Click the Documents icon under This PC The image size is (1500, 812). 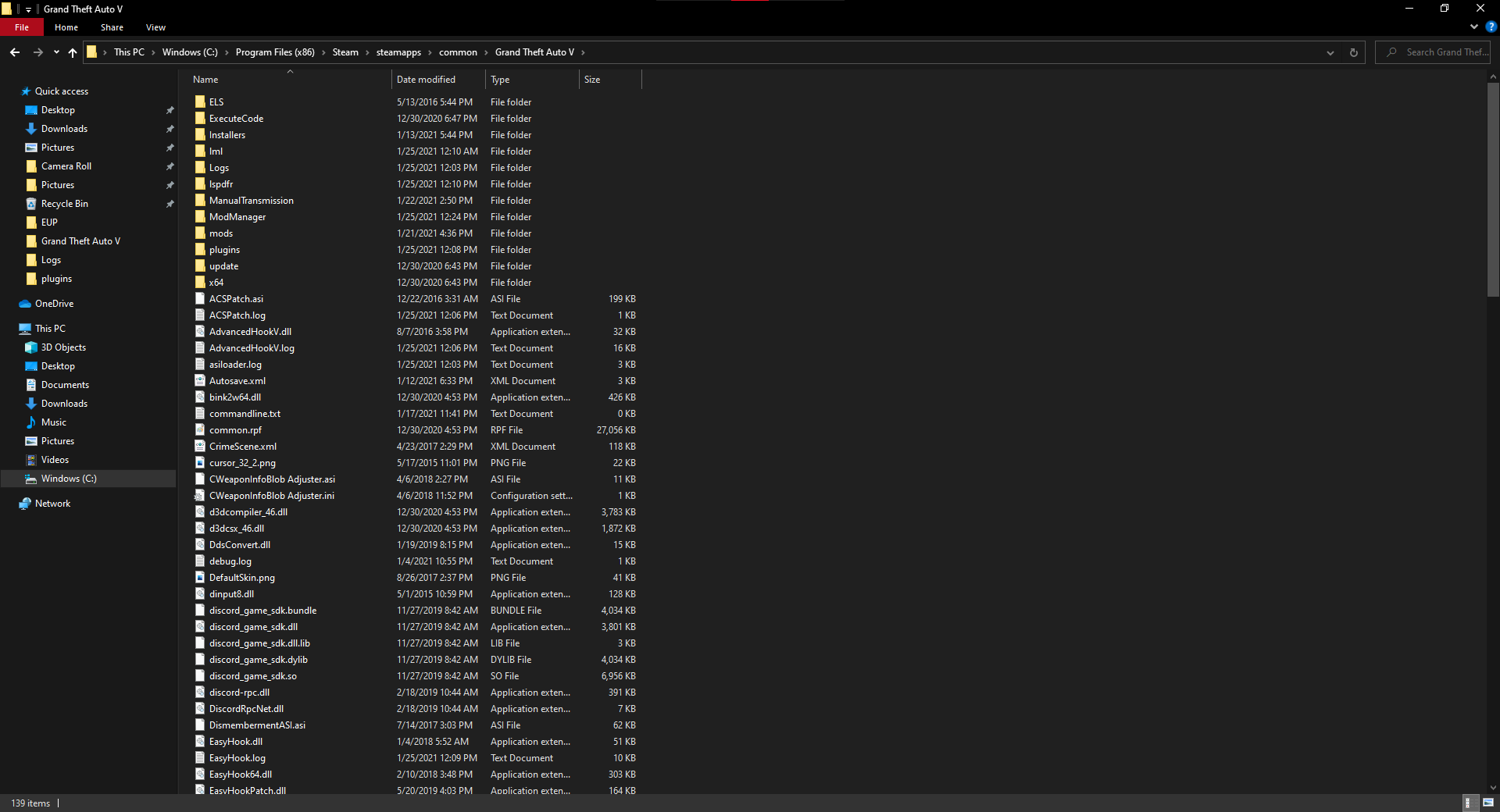31,385
